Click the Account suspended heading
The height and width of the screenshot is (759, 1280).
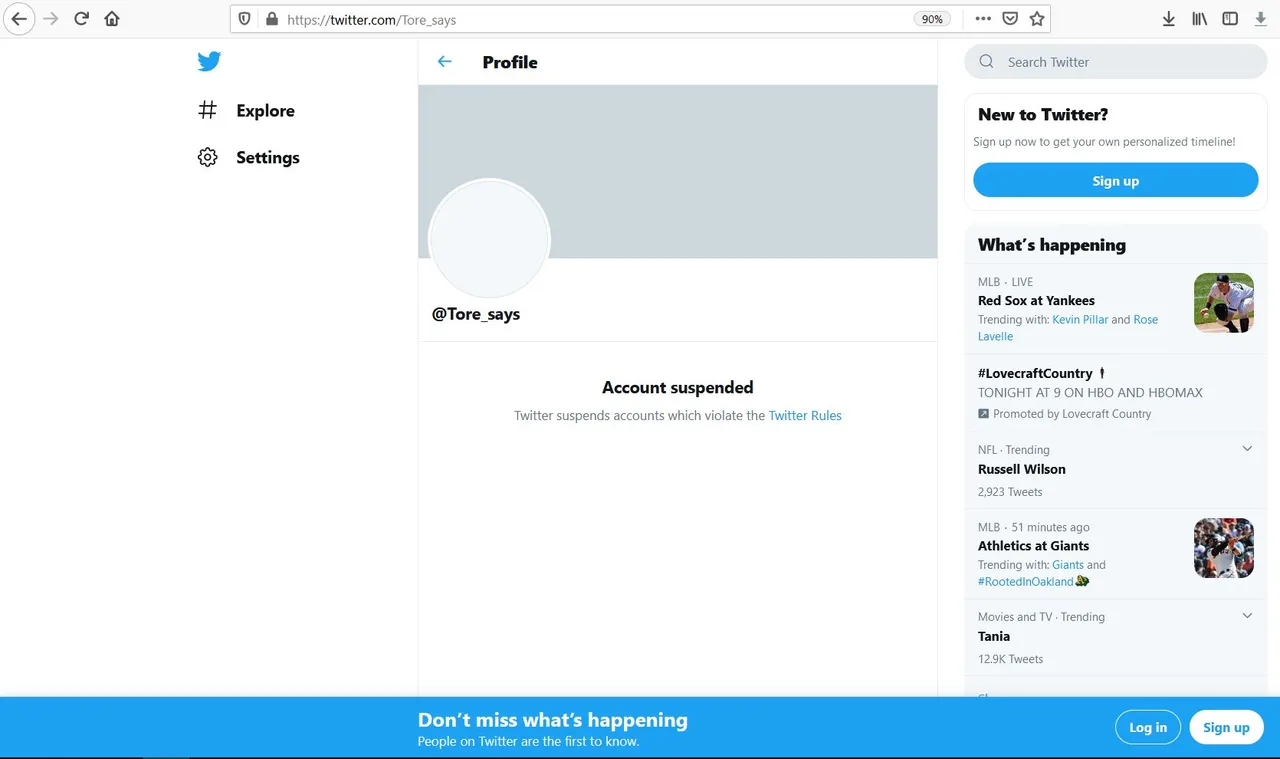[677, 388]
